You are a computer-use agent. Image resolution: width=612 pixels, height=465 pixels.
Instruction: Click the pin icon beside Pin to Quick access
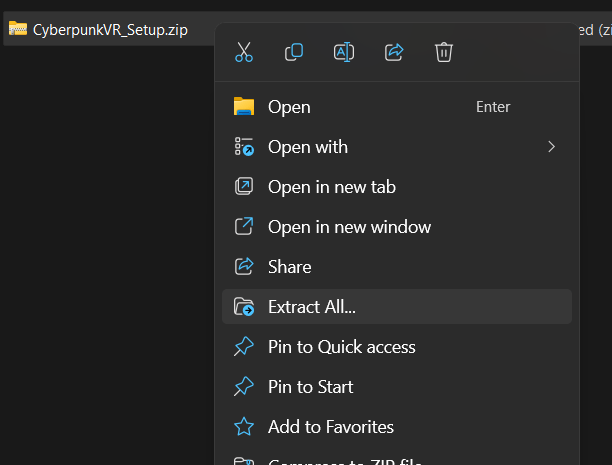tap(244, 347)
